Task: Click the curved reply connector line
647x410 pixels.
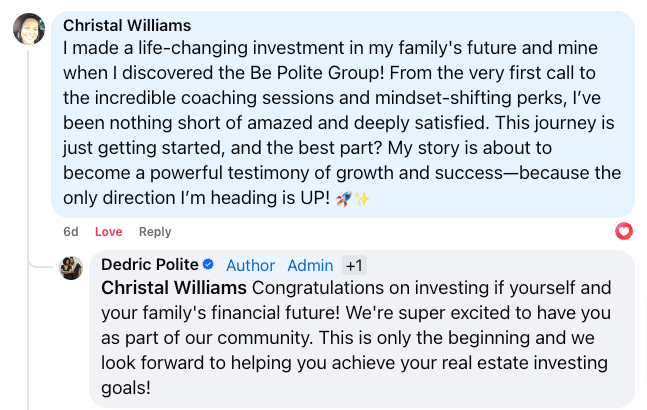Action: click(x=40, y=264)
